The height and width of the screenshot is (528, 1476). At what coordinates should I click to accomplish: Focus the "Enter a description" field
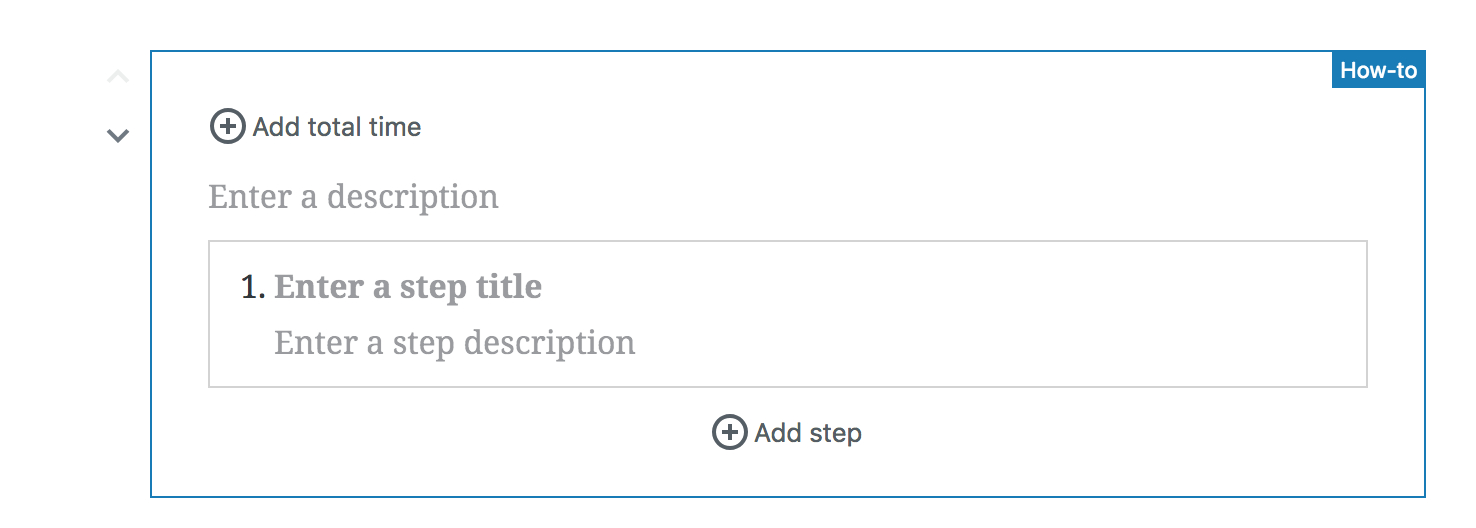(x=353, y=197)
